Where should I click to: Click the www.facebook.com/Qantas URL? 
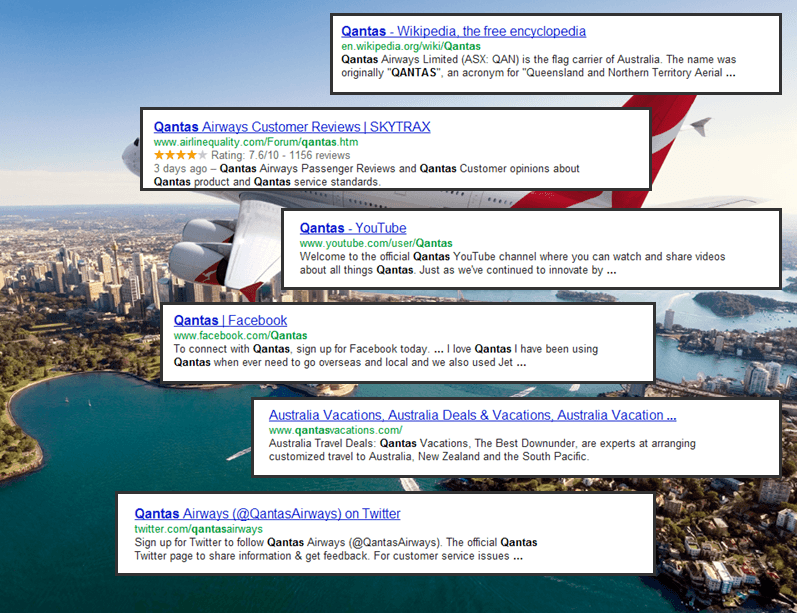(x=240, y=335)
